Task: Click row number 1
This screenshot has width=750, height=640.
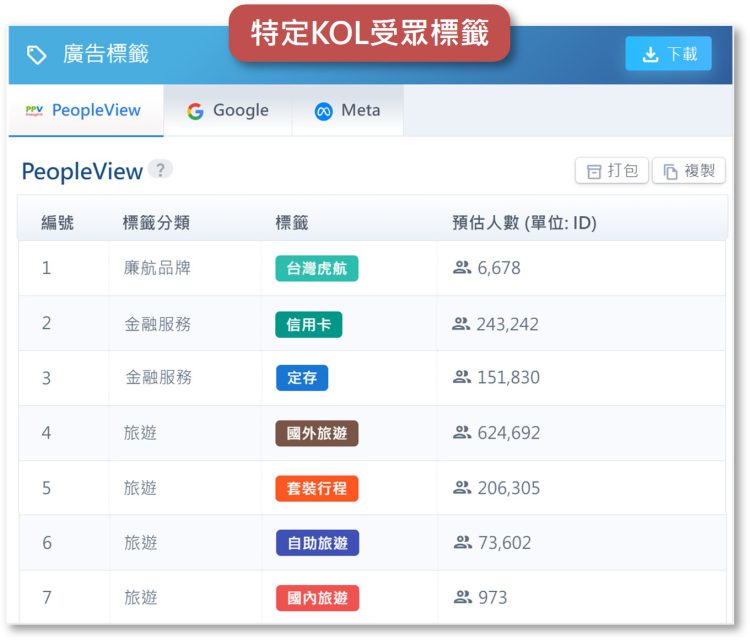Action: tap(46, 268)
